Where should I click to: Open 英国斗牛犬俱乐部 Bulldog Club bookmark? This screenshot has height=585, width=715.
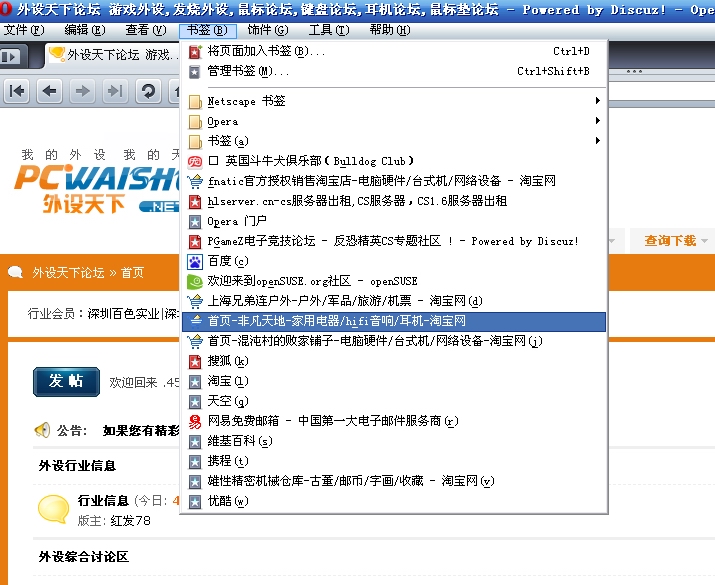pos(394,161)
